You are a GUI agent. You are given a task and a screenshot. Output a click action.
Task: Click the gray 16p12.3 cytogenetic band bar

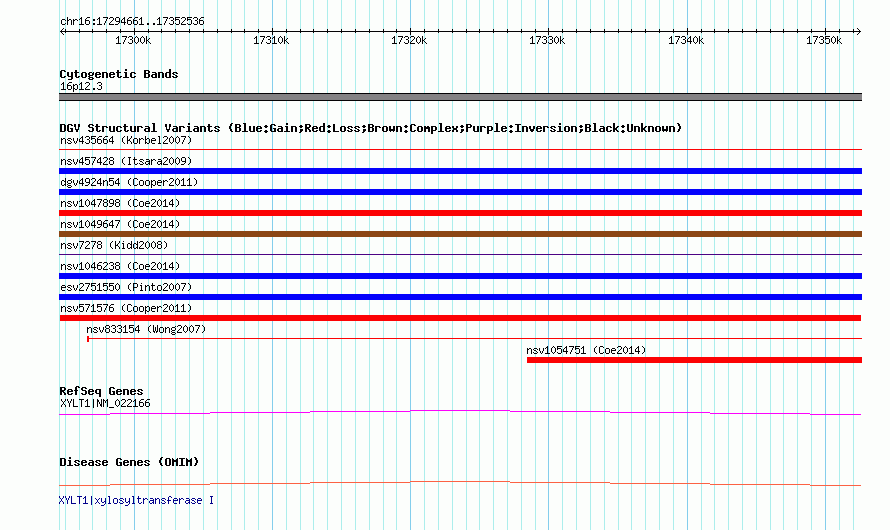(x=460, y=97)
